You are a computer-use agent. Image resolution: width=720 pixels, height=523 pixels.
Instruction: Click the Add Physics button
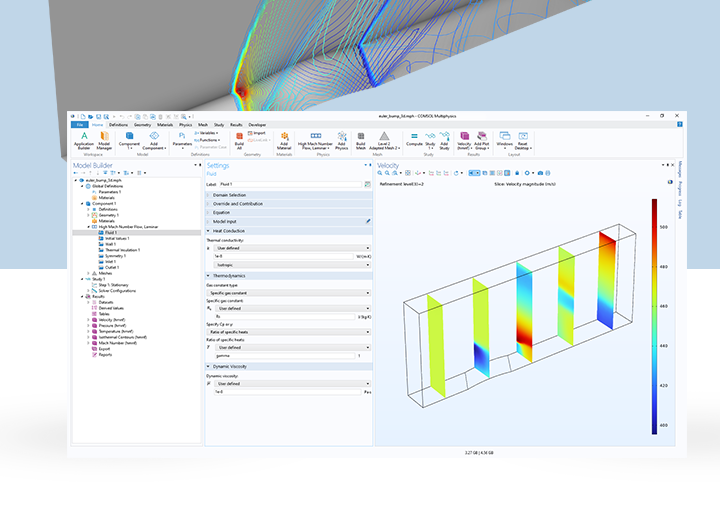[342, 140]
